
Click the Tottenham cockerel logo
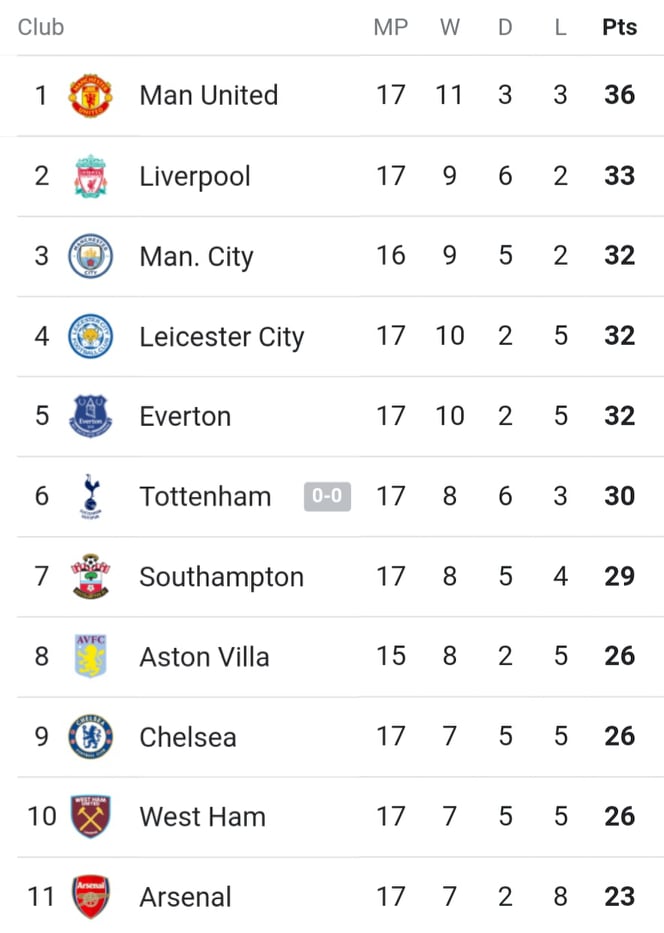(x=90, y=496)
